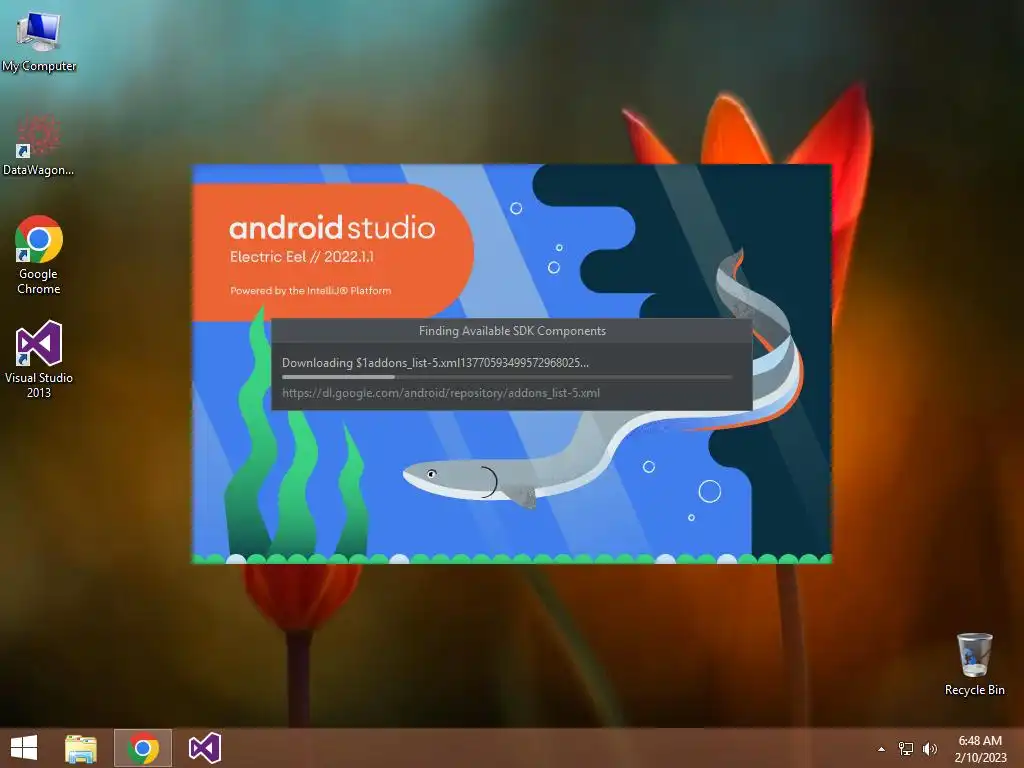Select the DataWagon desktop shortcut
The height and width of the screenshot is (768, 1024).
[x=39, y=145]
